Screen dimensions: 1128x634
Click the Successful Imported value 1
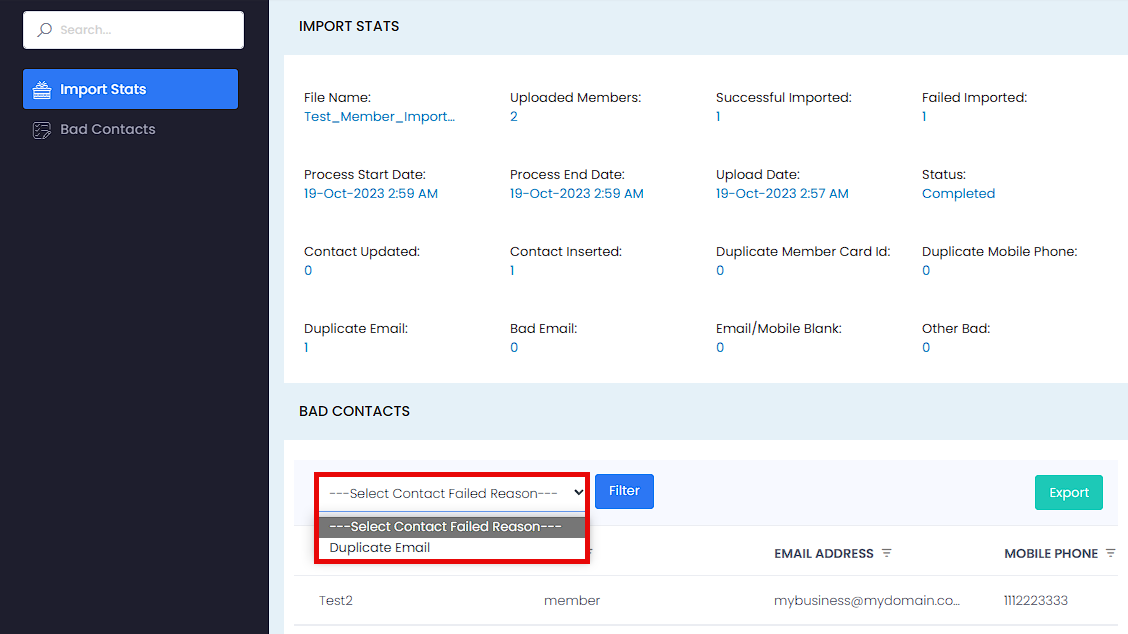click(718, 117)
